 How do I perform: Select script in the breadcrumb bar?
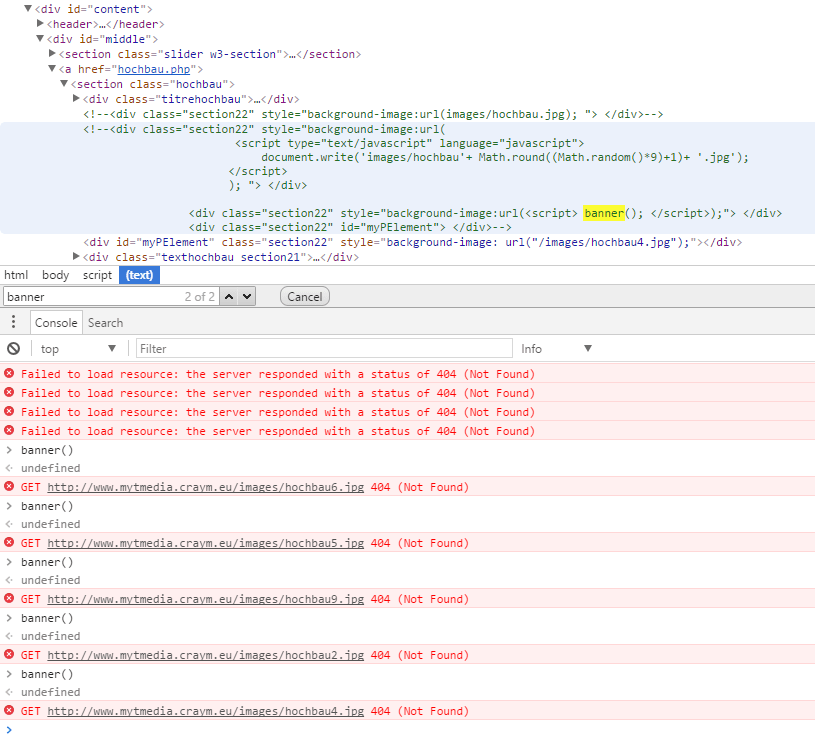coord(97,275)
